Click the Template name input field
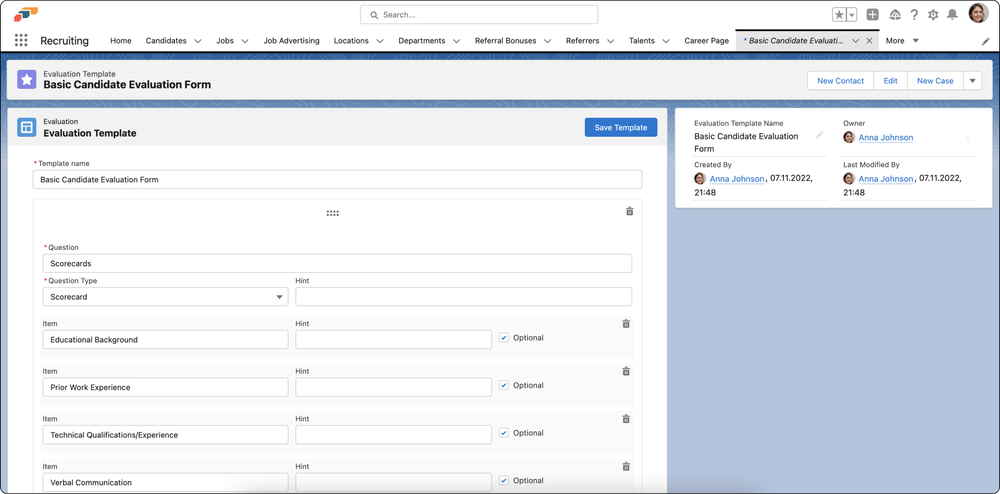1000x494 pixels. coord(337,180)
